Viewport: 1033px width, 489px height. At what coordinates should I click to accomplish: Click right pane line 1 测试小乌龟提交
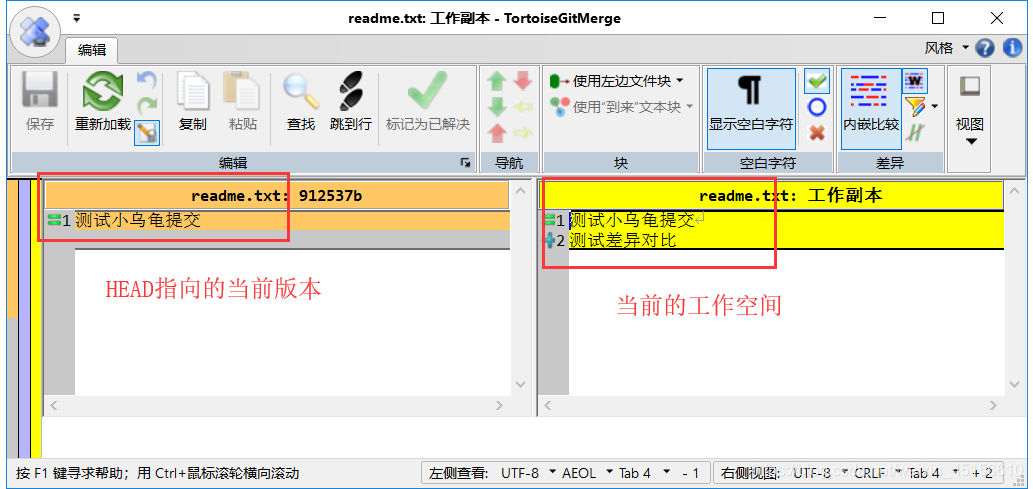[x=632, y=219]
